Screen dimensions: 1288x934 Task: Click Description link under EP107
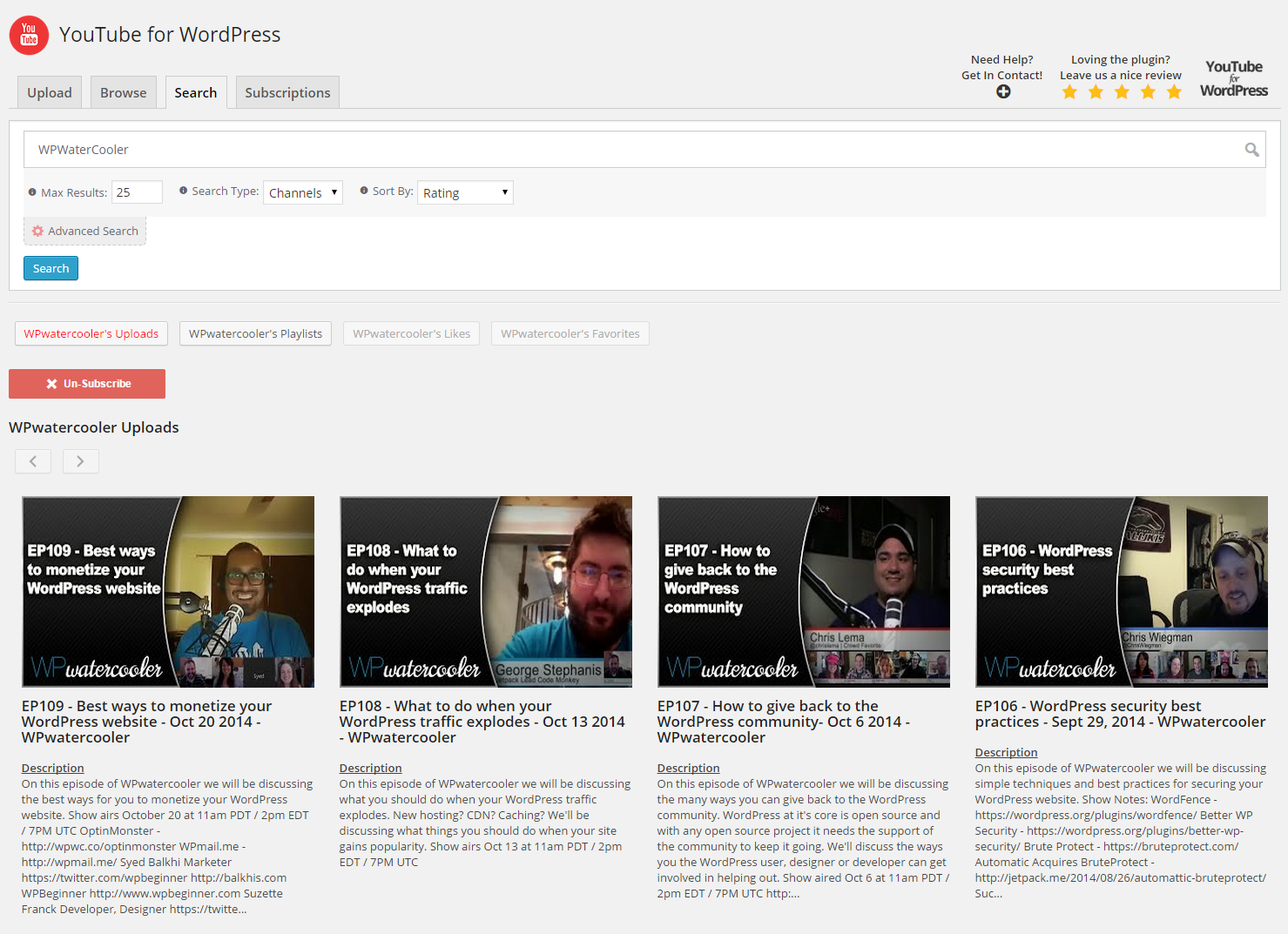689,769
